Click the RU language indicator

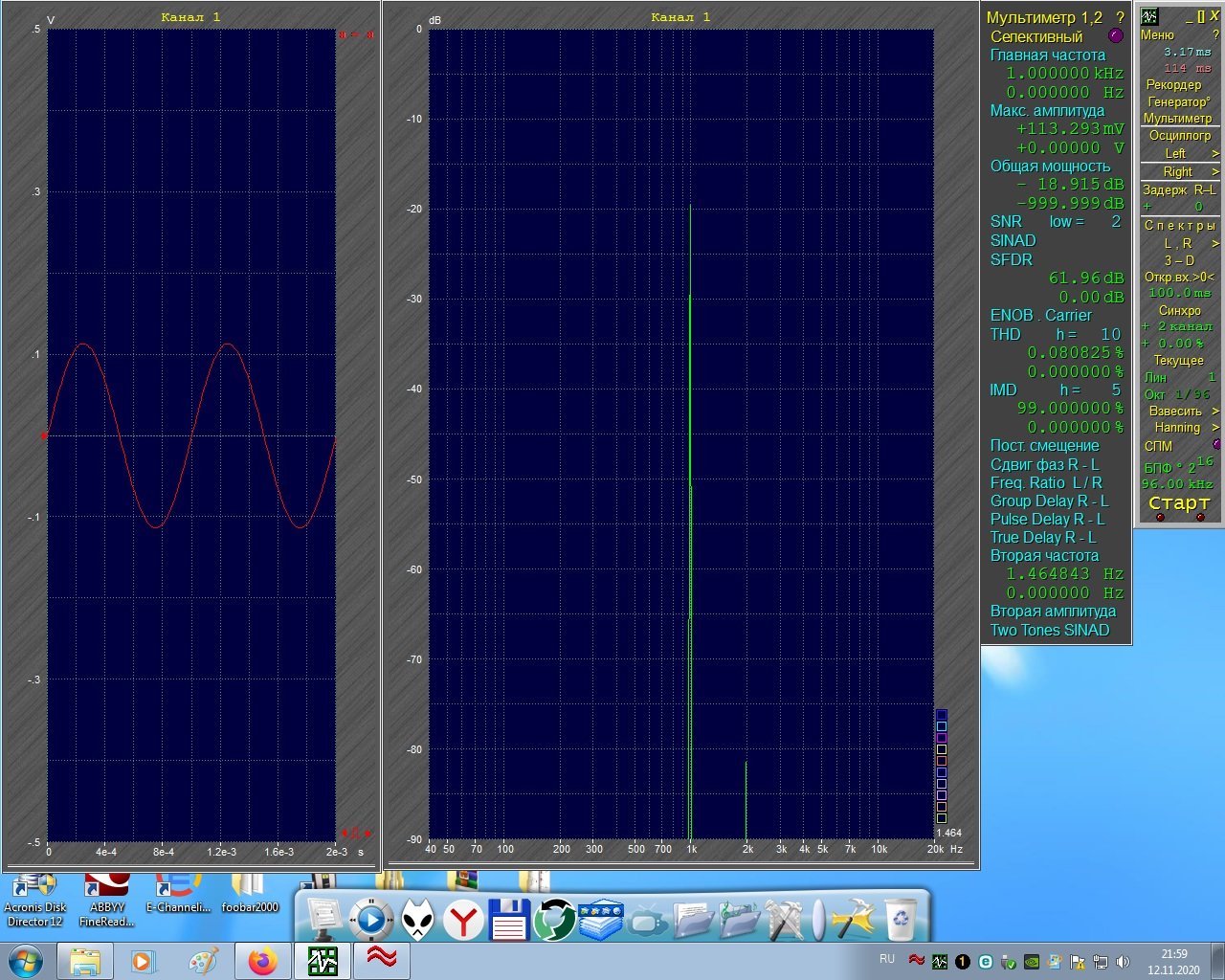(x=887, y=959)
